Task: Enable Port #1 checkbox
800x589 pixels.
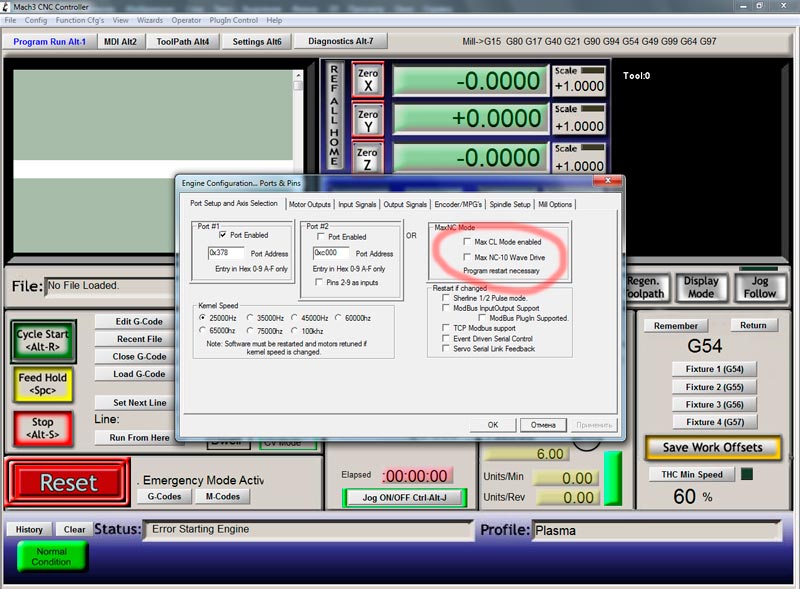Action: 222,235
